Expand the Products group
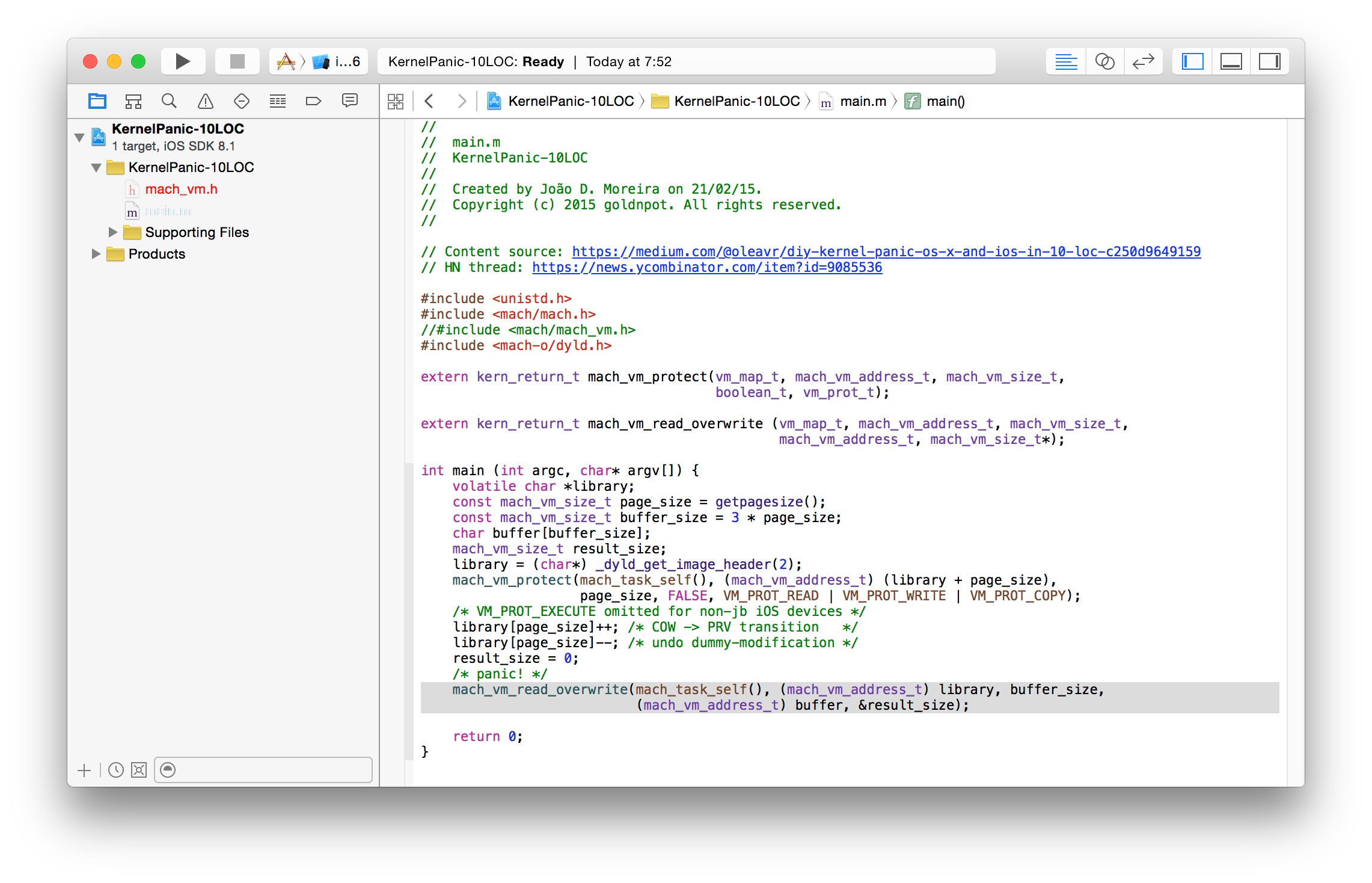Screen dimensions: 1372x883 [96, 254]
